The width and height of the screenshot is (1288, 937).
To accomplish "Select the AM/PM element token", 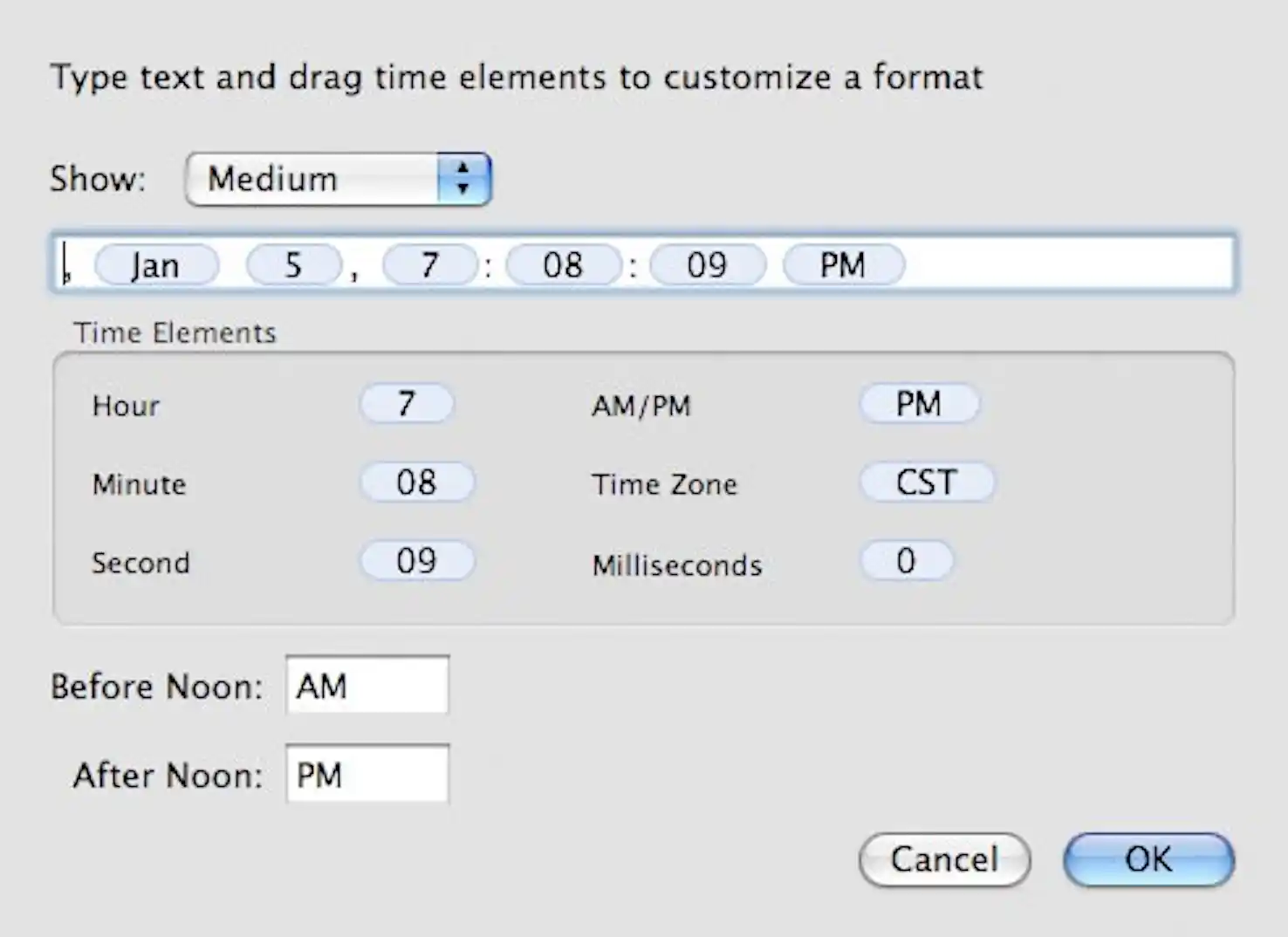I will tap(919, 403).
